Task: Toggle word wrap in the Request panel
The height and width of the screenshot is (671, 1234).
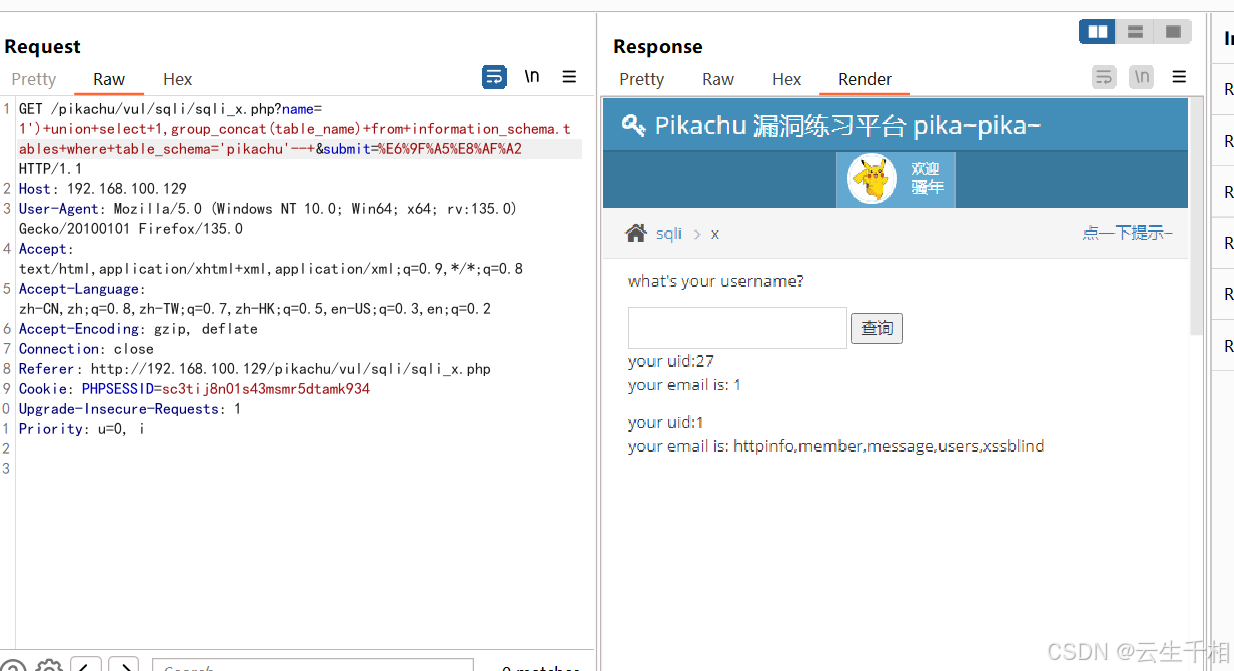Action: click(494, 77)
